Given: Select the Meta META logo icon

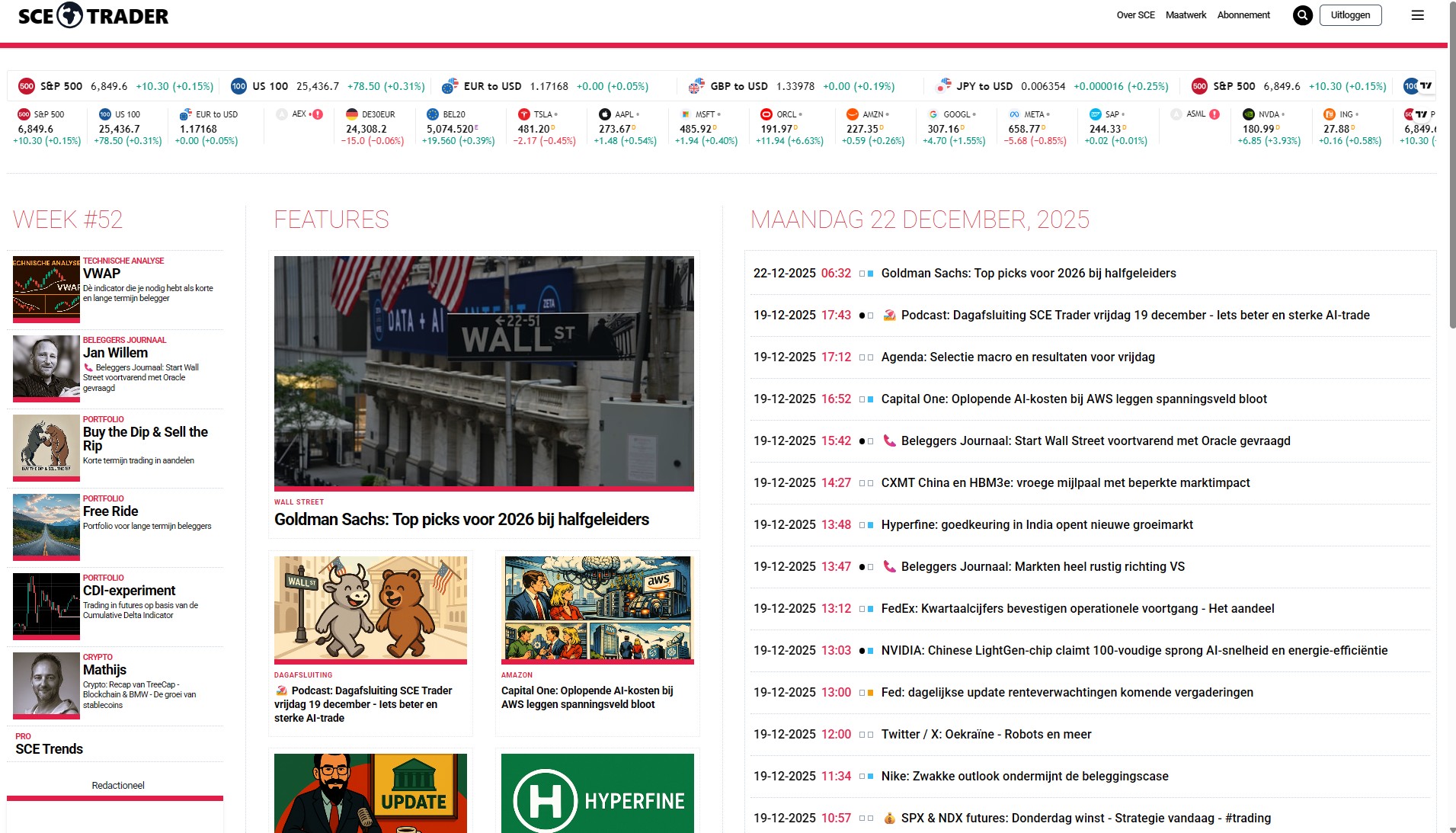Looking at the screenshot, I should [1014, 114].
